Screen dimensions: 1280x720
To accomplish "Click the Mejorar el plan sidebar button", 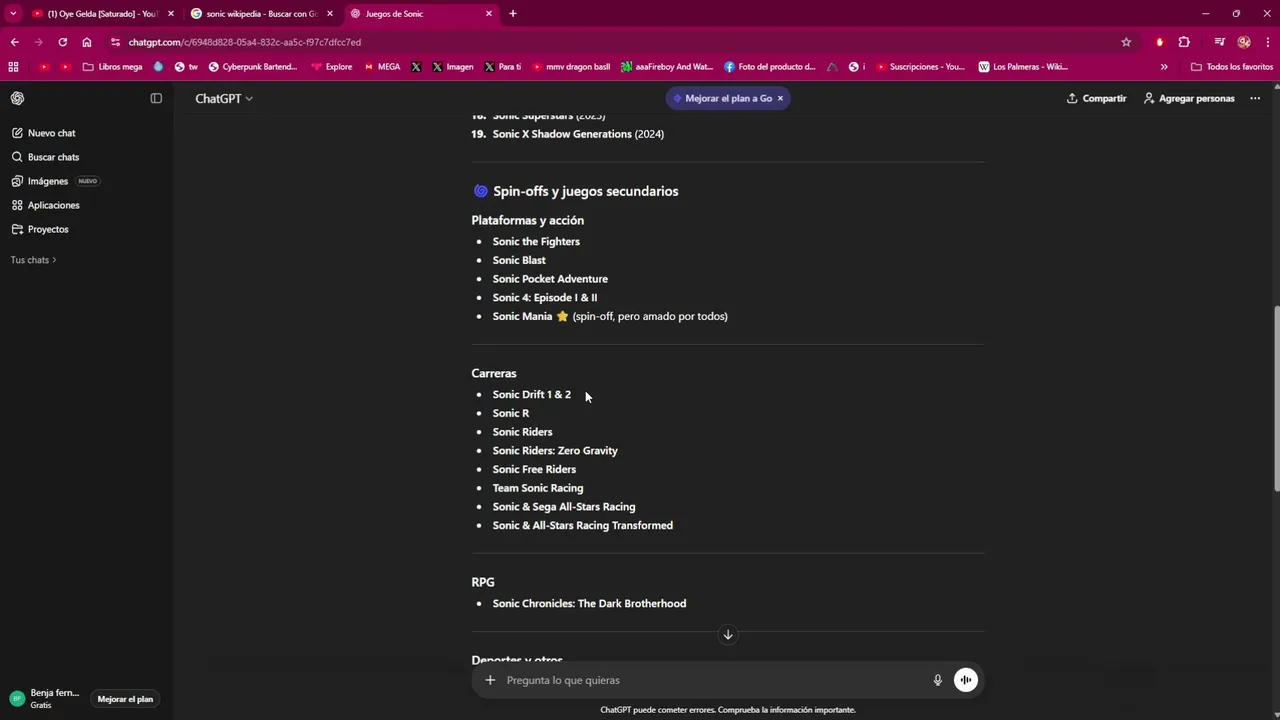I will click(125, 699).
